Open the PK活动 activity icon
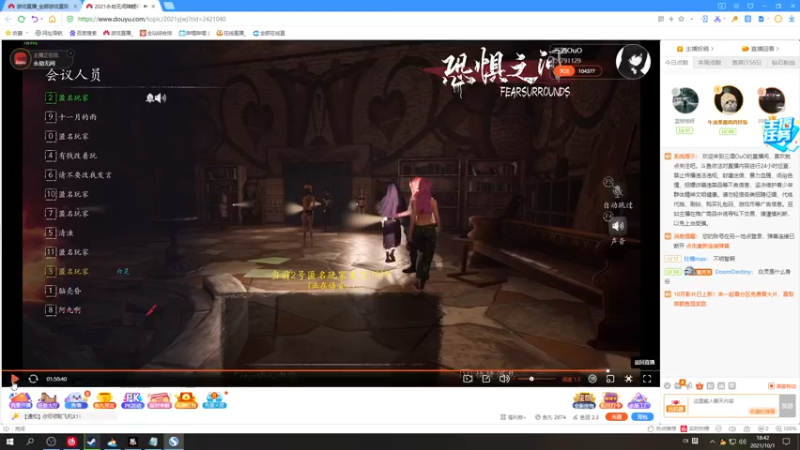This screenshot has height=450, width=800. pos(132,401)
